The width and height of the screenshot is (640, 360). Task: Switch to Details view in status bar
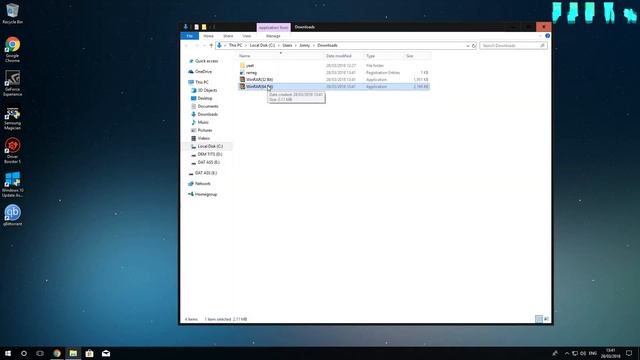tap(539, 319)
